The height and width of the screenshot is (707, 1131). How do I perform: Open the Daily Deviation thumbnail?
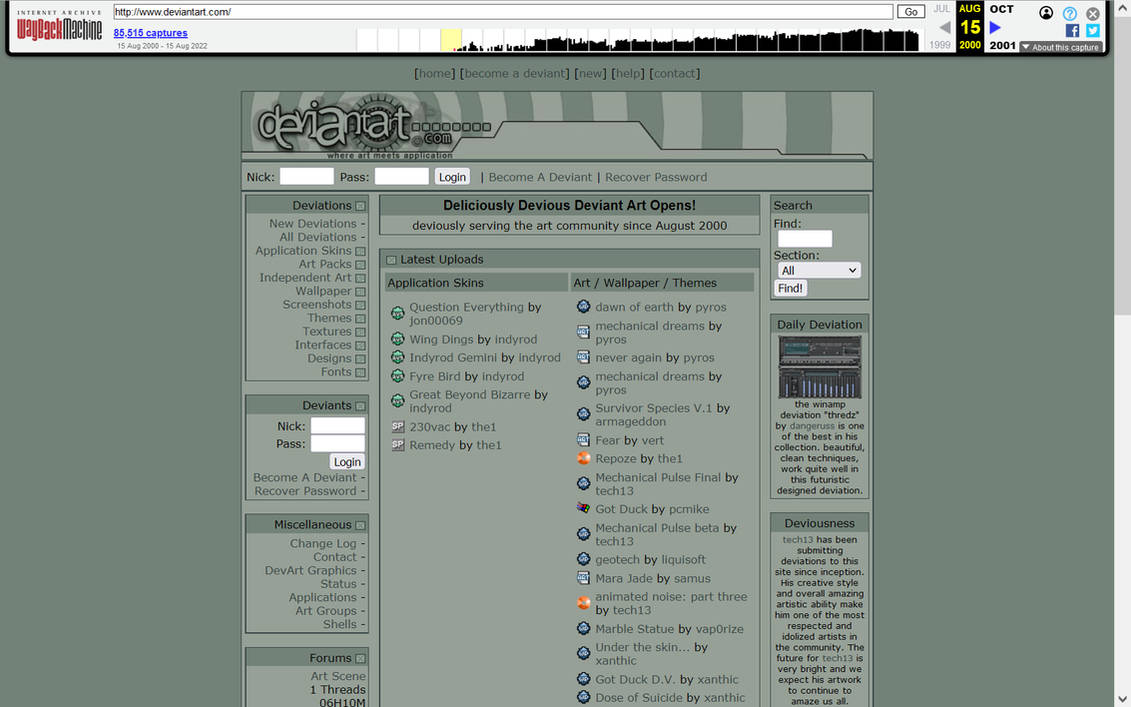point(819,366)
